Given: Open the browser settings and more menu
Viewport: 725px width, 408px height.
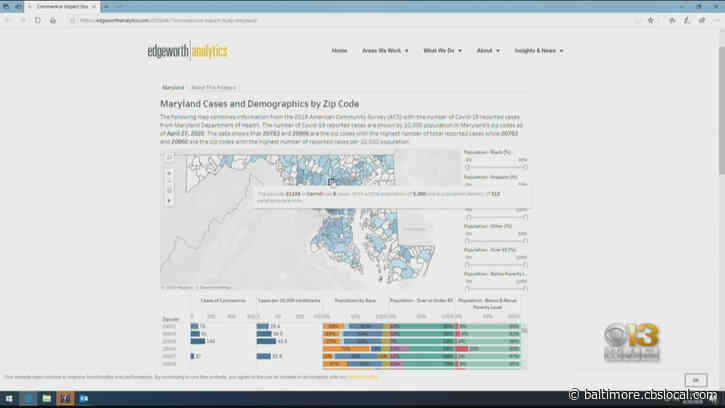Looking at the screenshot, I should [x=717, y=20].
